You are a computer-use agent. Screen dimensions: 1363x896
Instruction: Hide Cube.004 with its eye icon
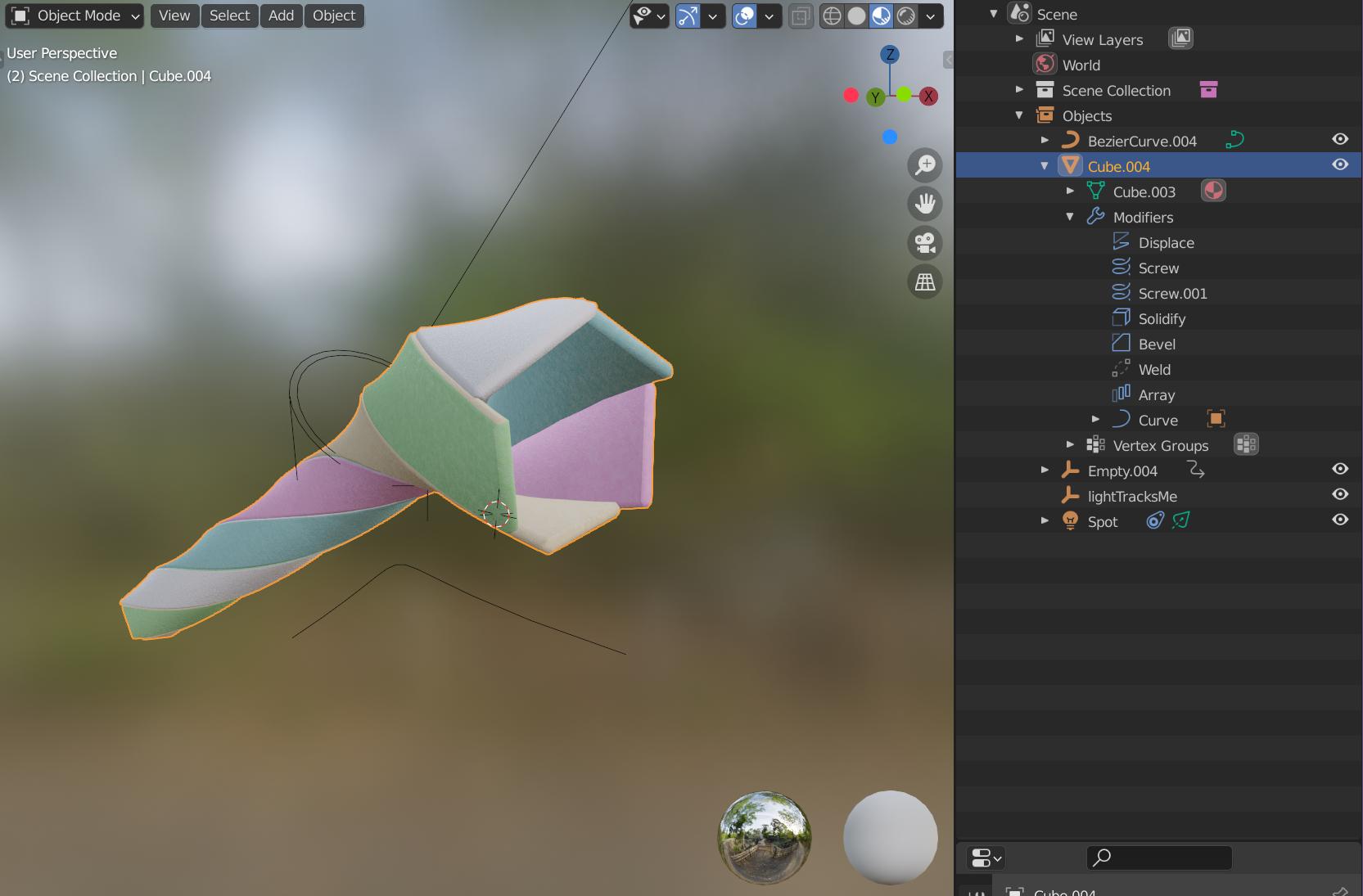click(1340, 164)
